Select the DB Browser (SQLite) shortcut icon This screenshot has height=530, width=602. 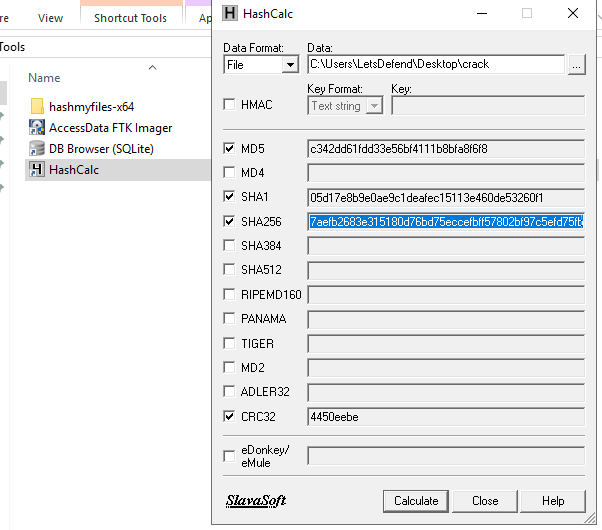[37, 149]
